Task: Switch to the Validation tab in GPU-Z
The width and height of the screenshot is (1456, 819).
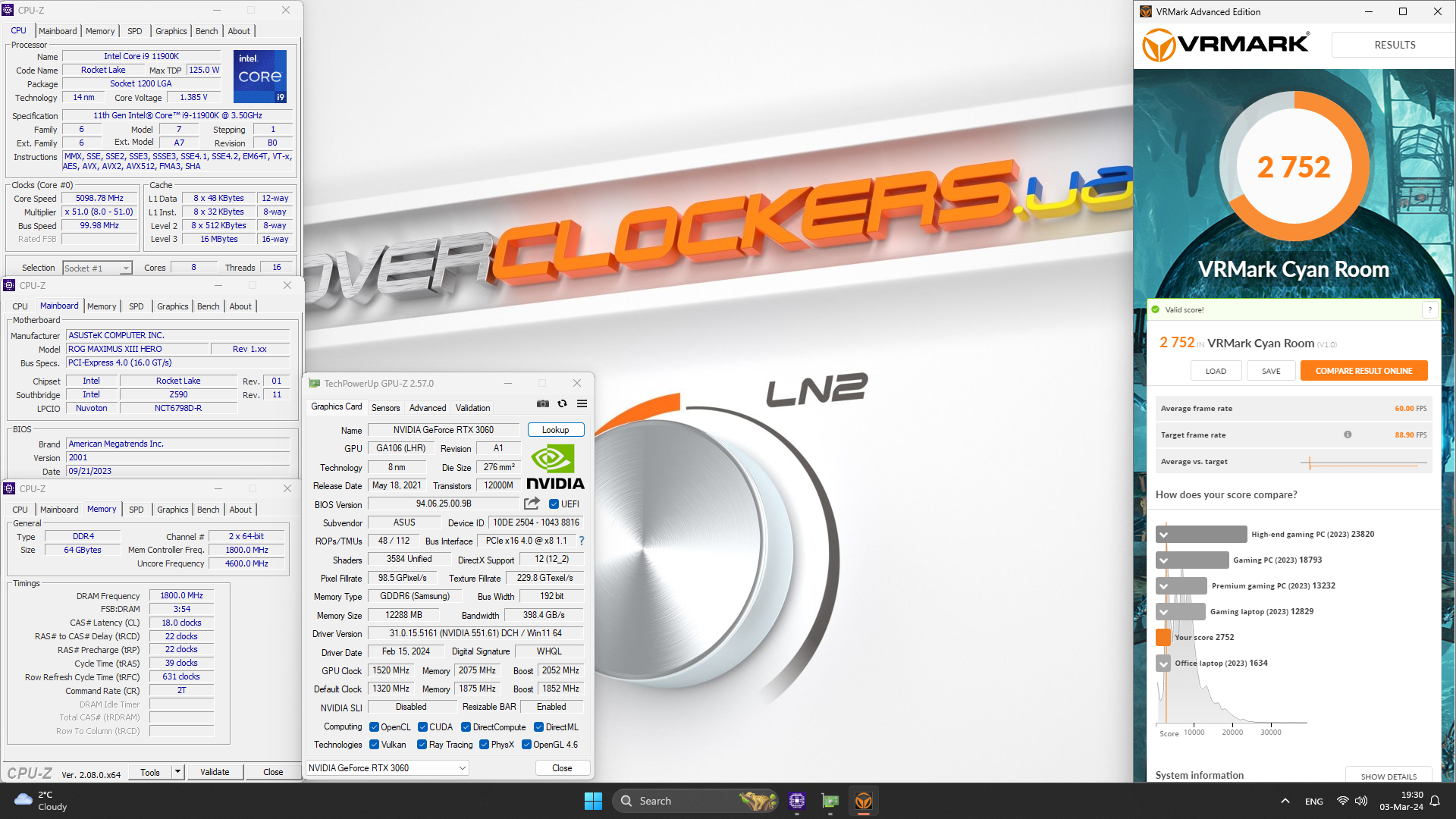Action: [472, 408]
